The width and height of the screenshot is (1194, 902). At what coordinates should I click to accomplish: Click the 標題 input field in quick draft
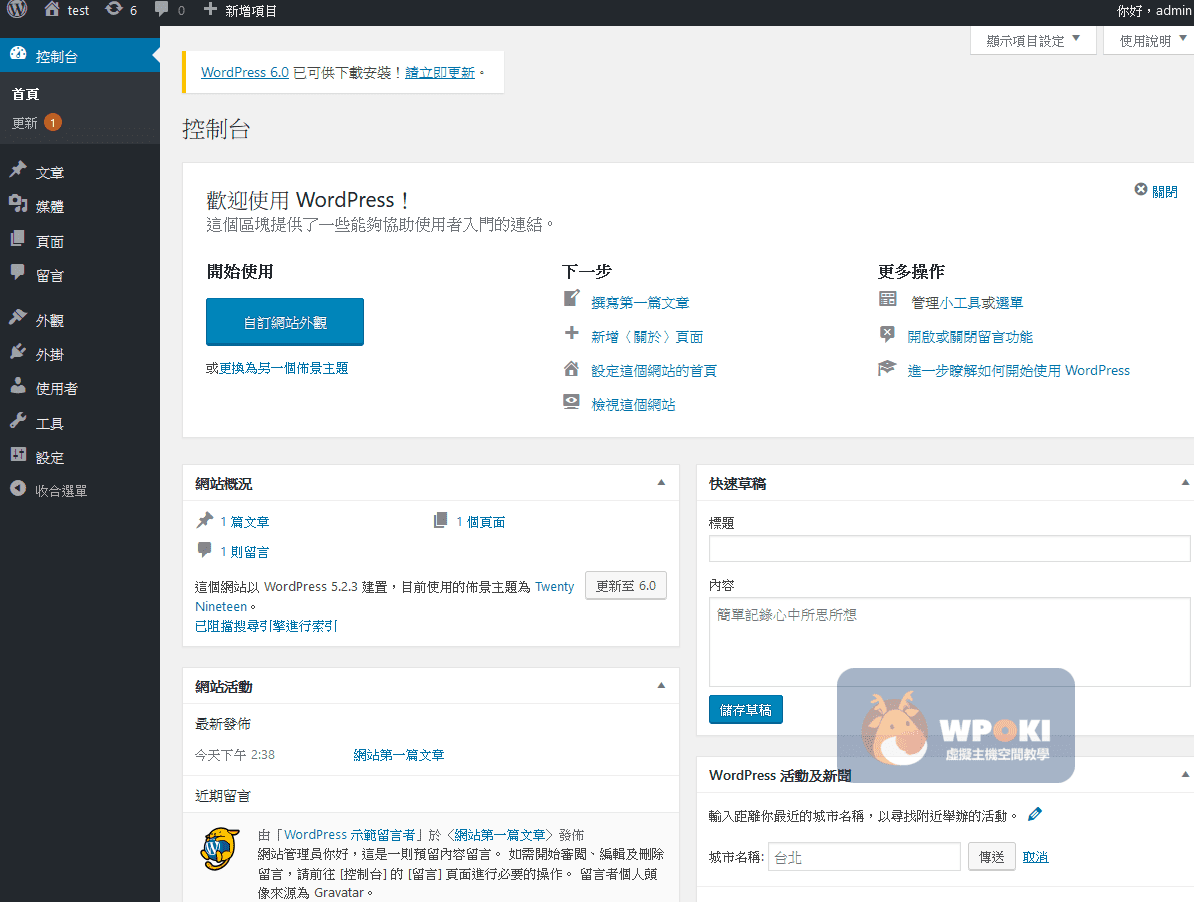coord(949,549)
